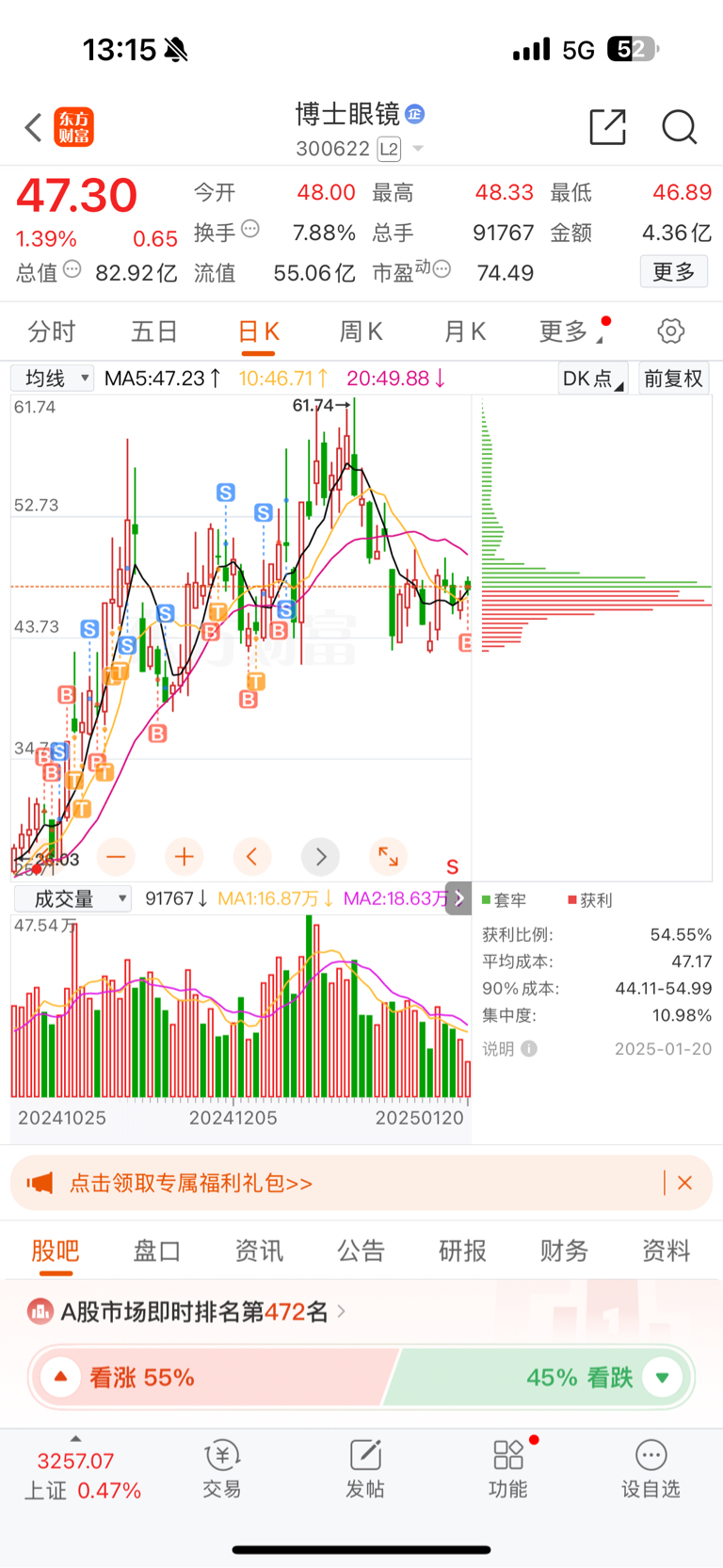Select the 周K chart tab
This screenshot has height=1568, width=723.
coord(361,331)
